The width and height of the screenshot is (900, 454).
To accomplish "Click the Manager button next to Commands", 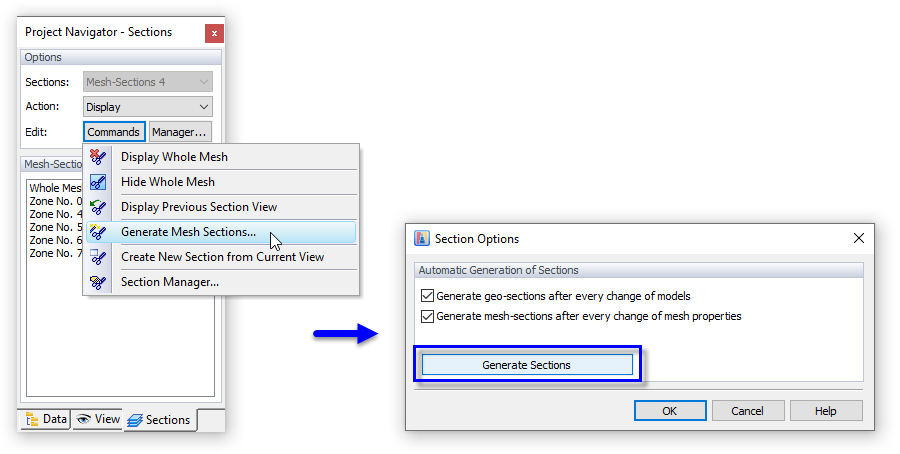I will [x=180, y=132].
